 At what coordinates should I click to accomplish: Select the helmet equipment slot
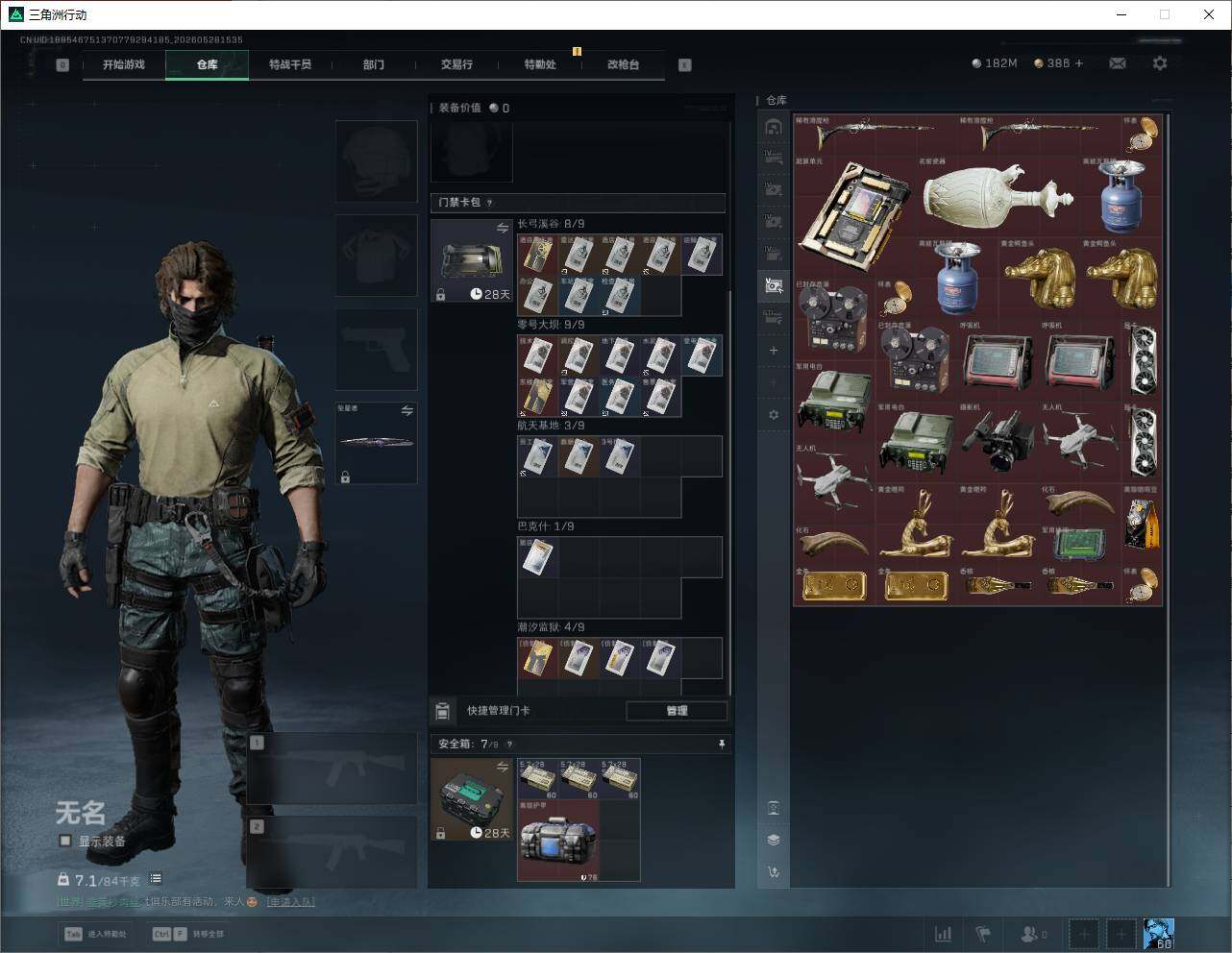377,161
